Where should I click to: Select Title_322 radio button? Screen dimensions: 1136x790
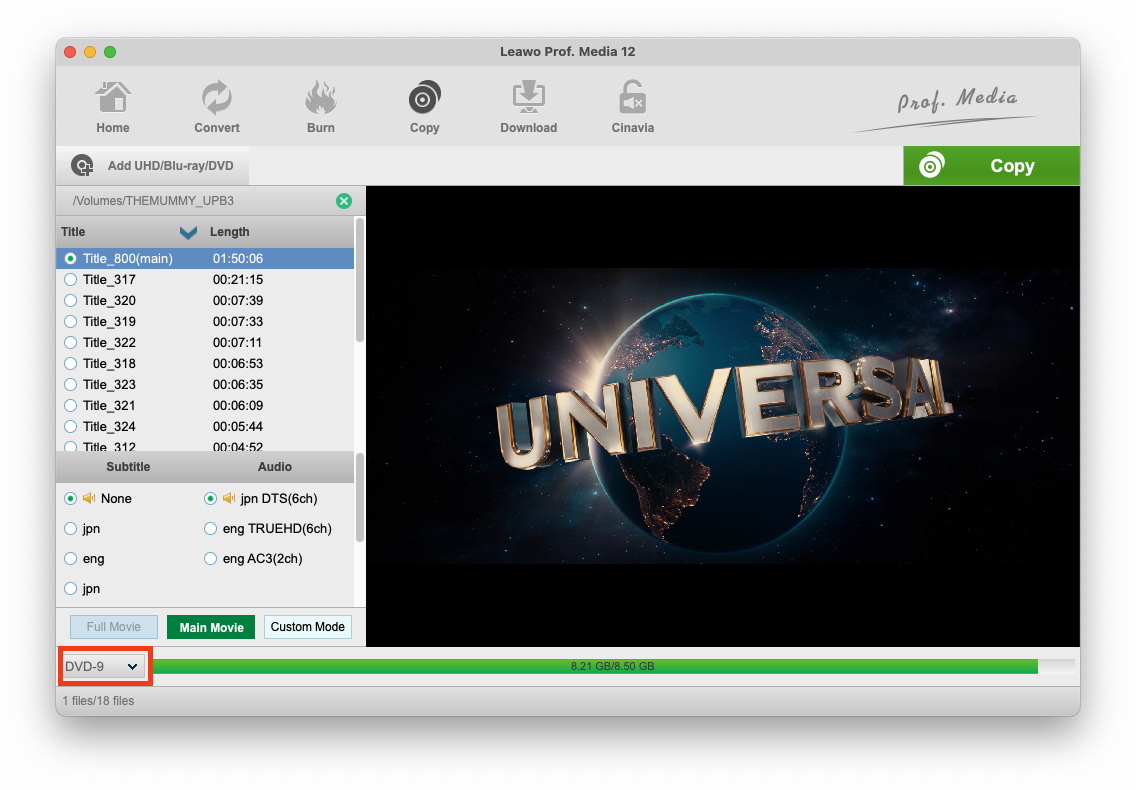(x=70, y=343)
